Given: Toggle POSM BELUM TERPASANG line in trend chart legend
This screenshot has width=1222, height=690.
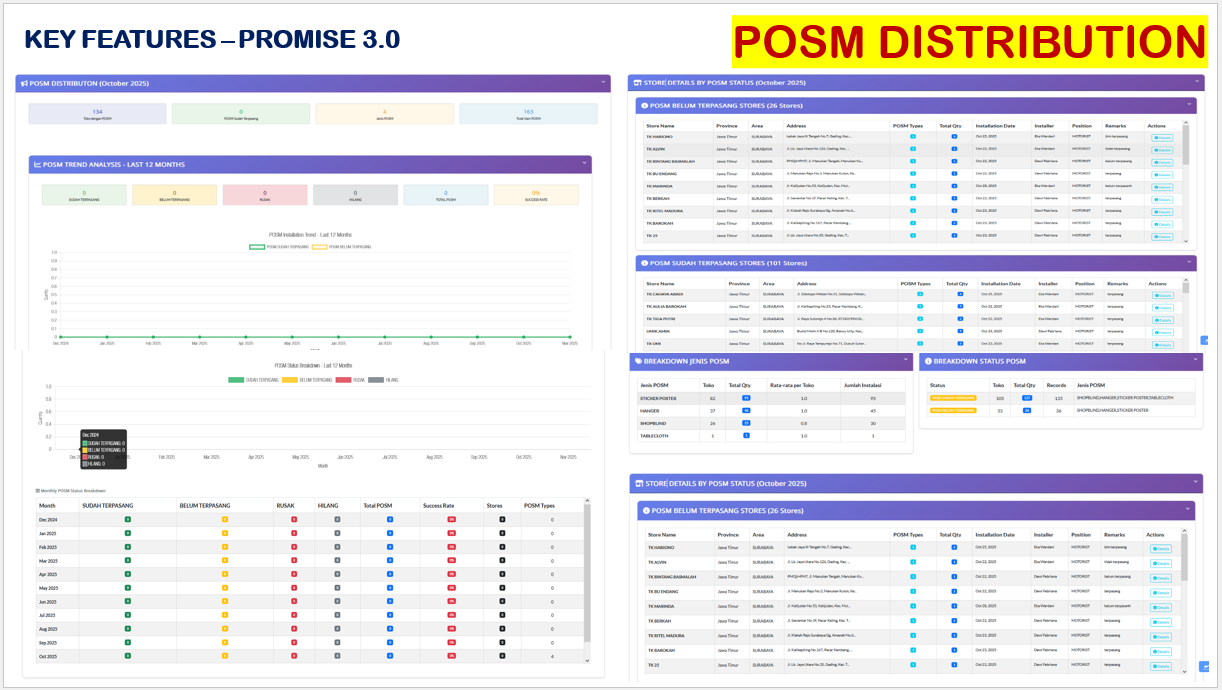Looking at the screenshot, I should point(341,246).
